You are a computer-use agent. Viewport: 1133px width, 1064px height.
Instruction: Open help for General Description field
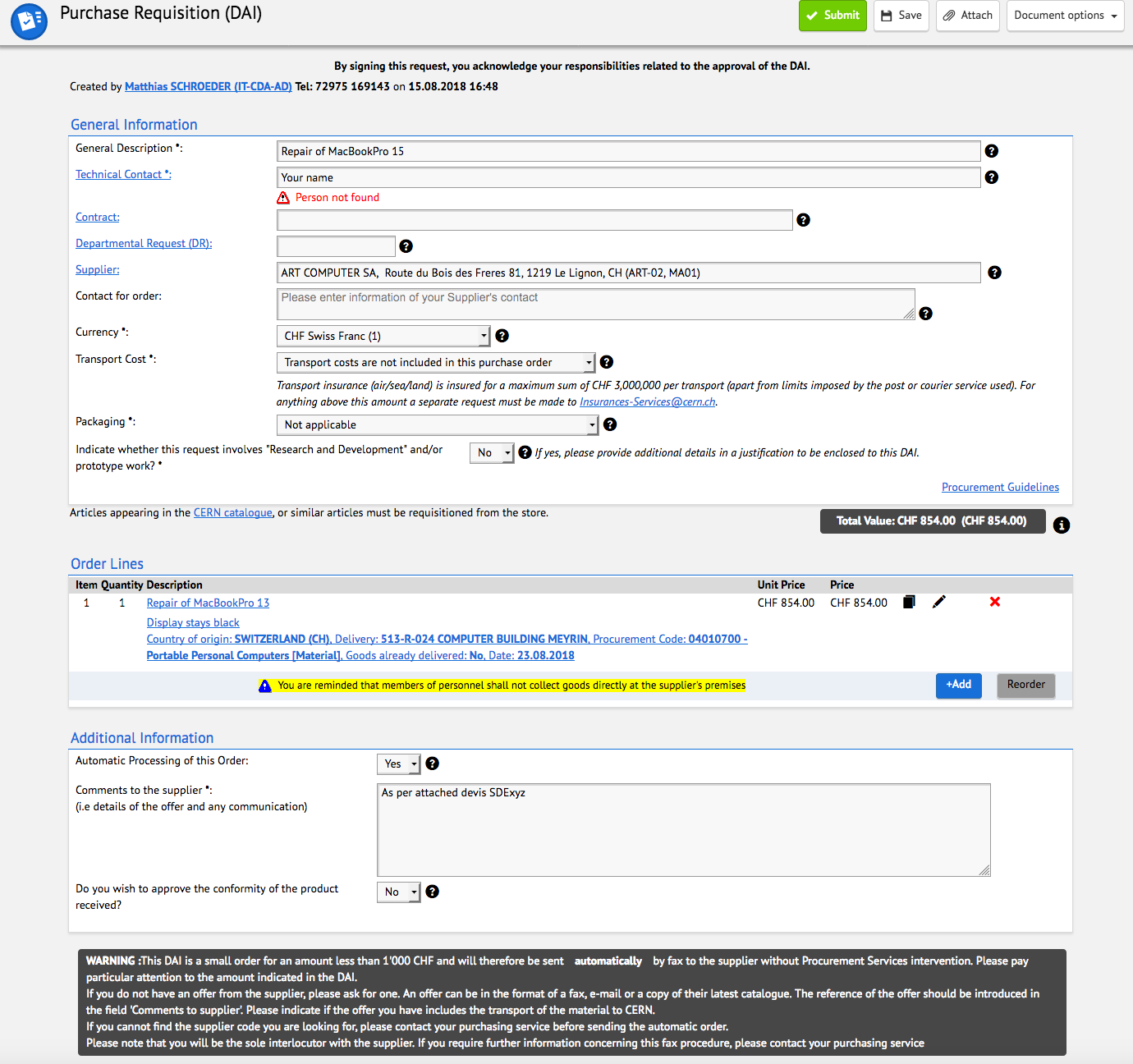click(992, 151)
